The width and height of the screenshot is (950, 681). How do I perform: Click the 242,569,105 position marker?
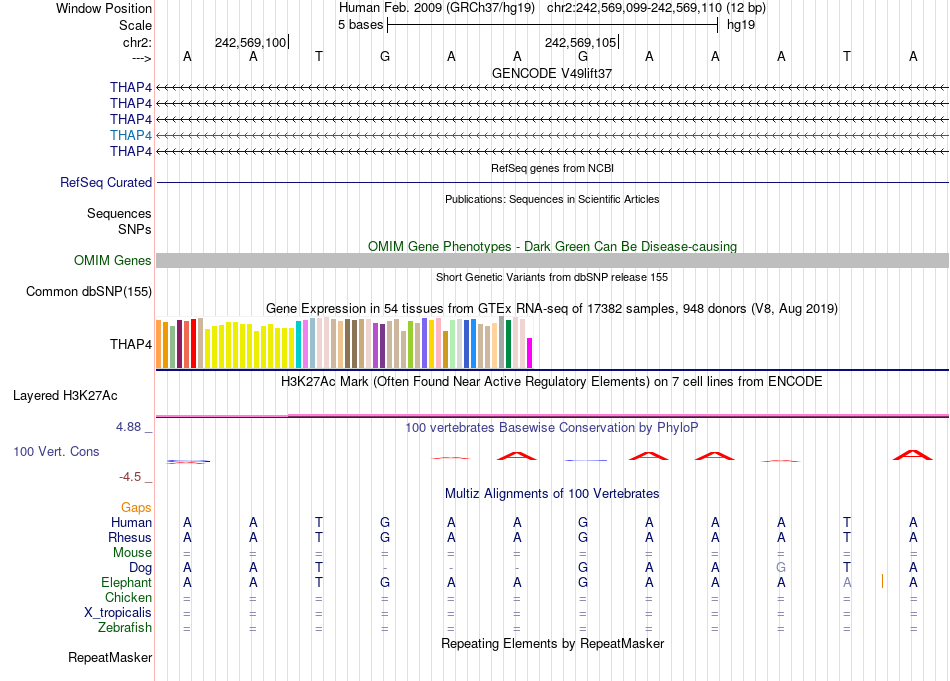(581, 42)
